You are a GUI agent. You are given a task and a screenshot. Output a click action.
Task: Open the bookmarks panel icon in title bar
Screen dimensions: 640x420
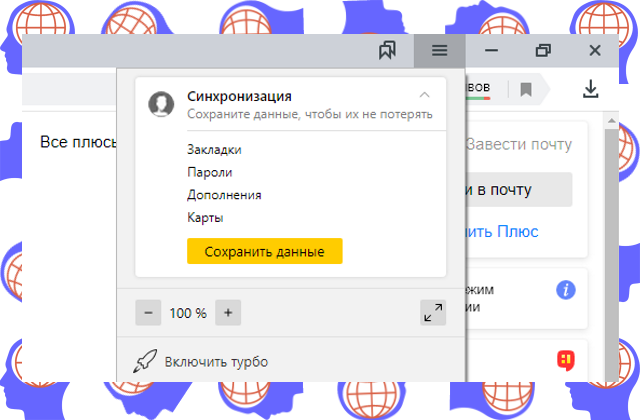387,51
